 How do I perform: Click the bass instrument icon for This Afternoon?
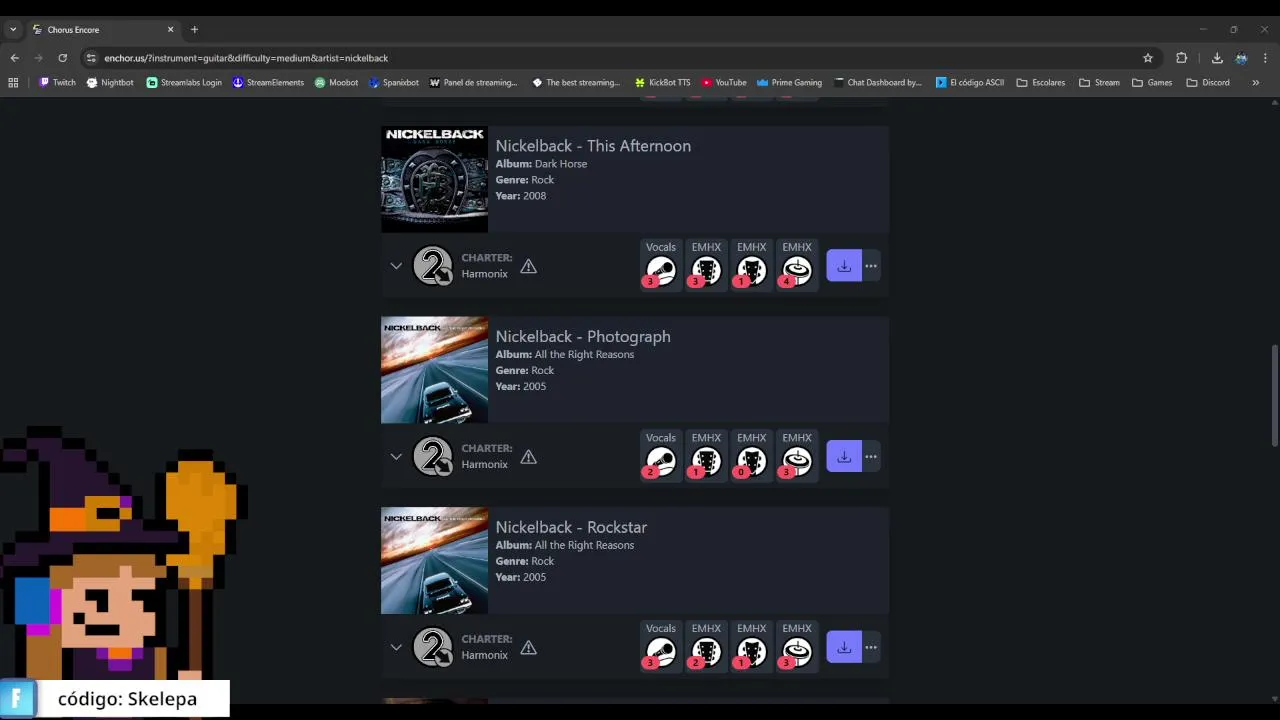751,271
